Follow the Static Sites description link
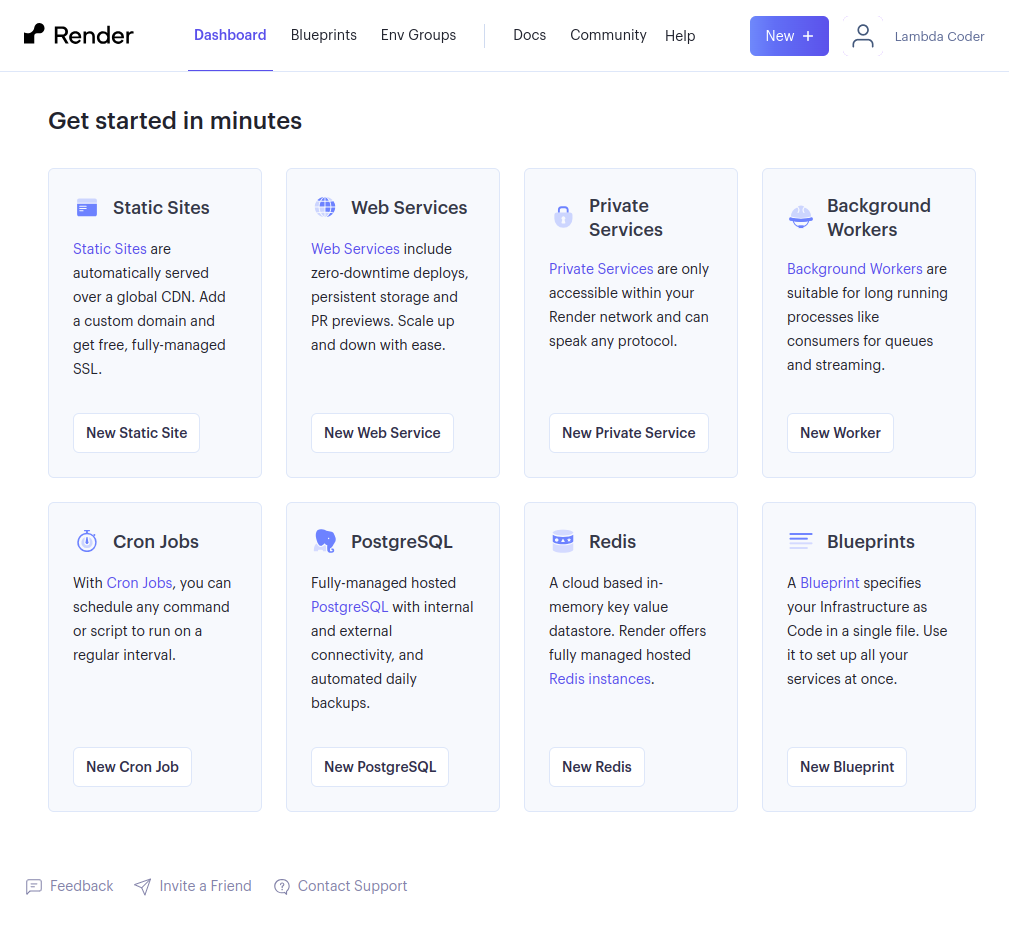The image size is (1009, 929). tap(109, 249)
